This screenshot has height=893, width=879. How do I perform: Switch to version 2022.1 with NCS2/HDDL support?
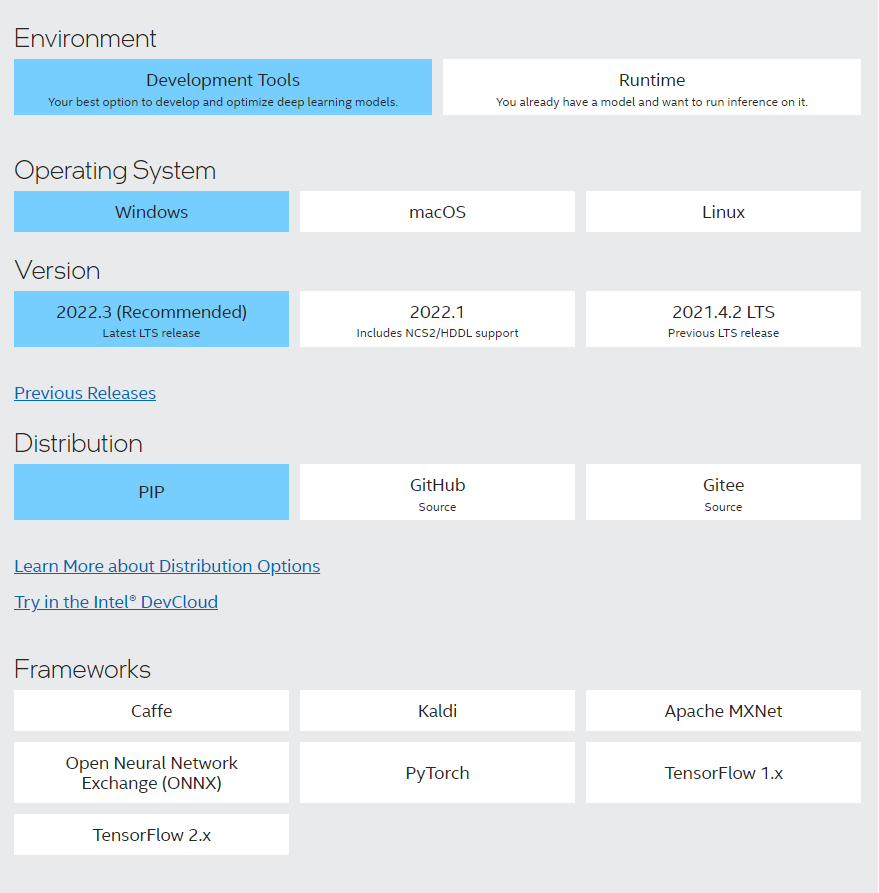(438, 319)
